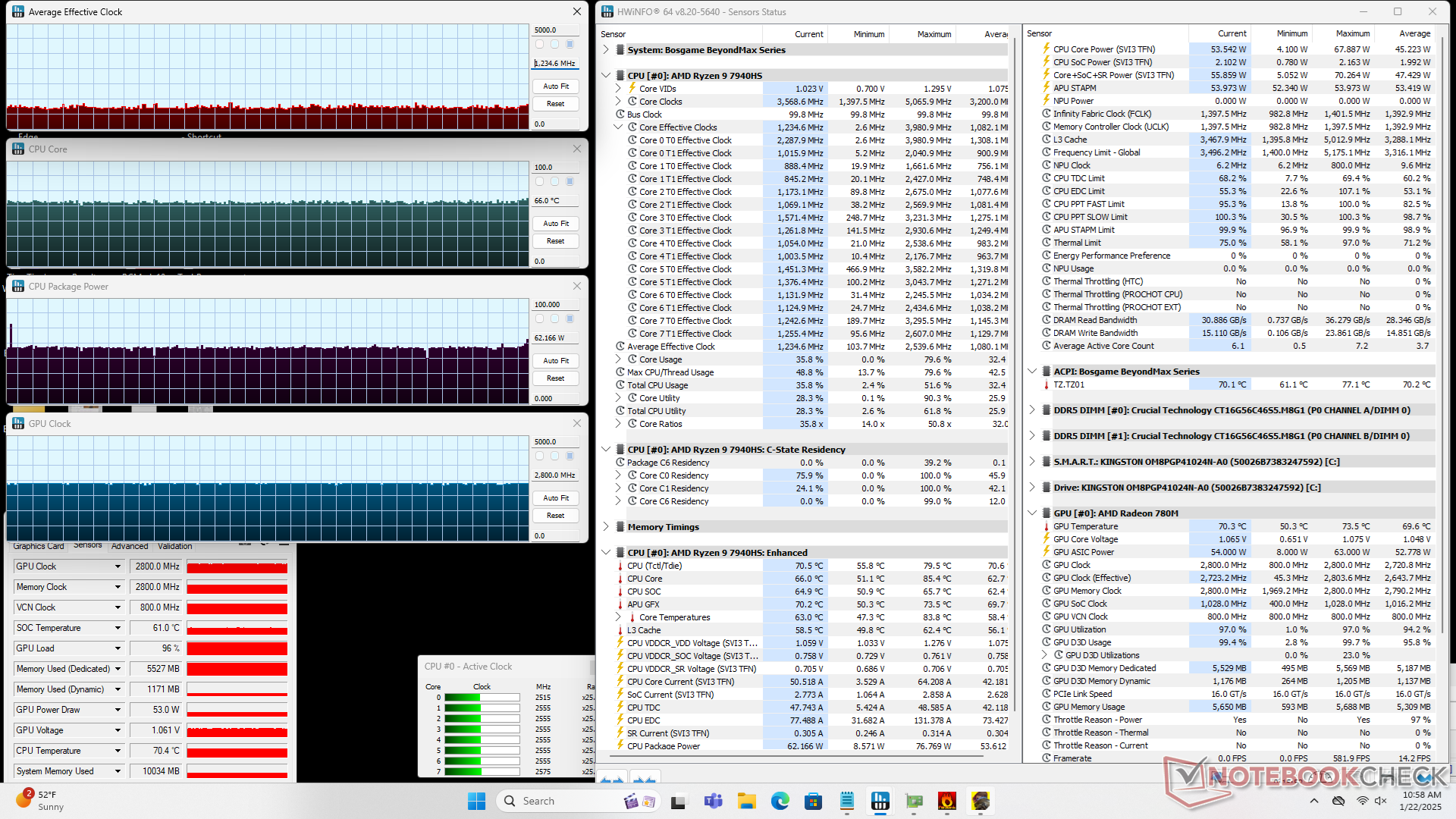Select the Sensors tab in GPU-Z
This screenshot has height=819, width=1456.
tap(88, 545)
